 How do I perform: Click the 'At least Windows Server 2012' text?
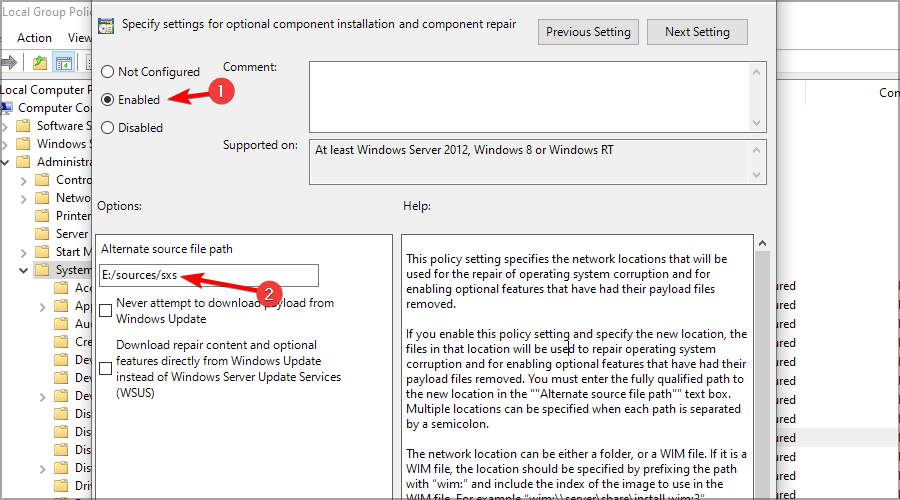464,150
